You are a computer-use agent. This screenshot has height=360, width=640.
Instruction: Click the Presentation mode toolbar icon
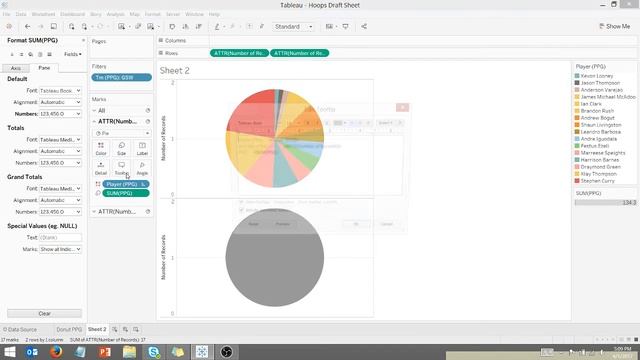tap(345, 27)
